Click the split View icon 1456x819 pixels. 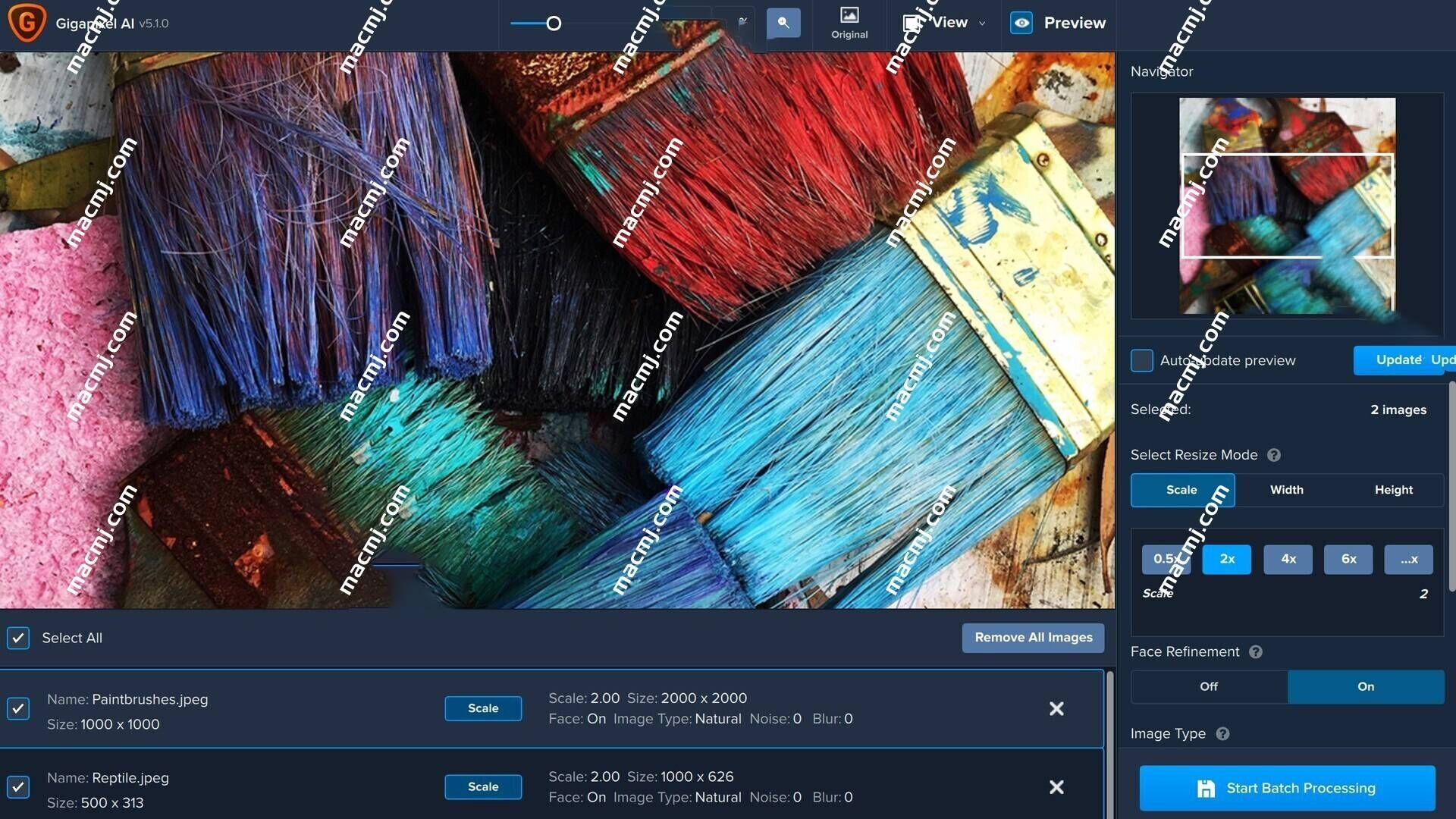point(909,21)
